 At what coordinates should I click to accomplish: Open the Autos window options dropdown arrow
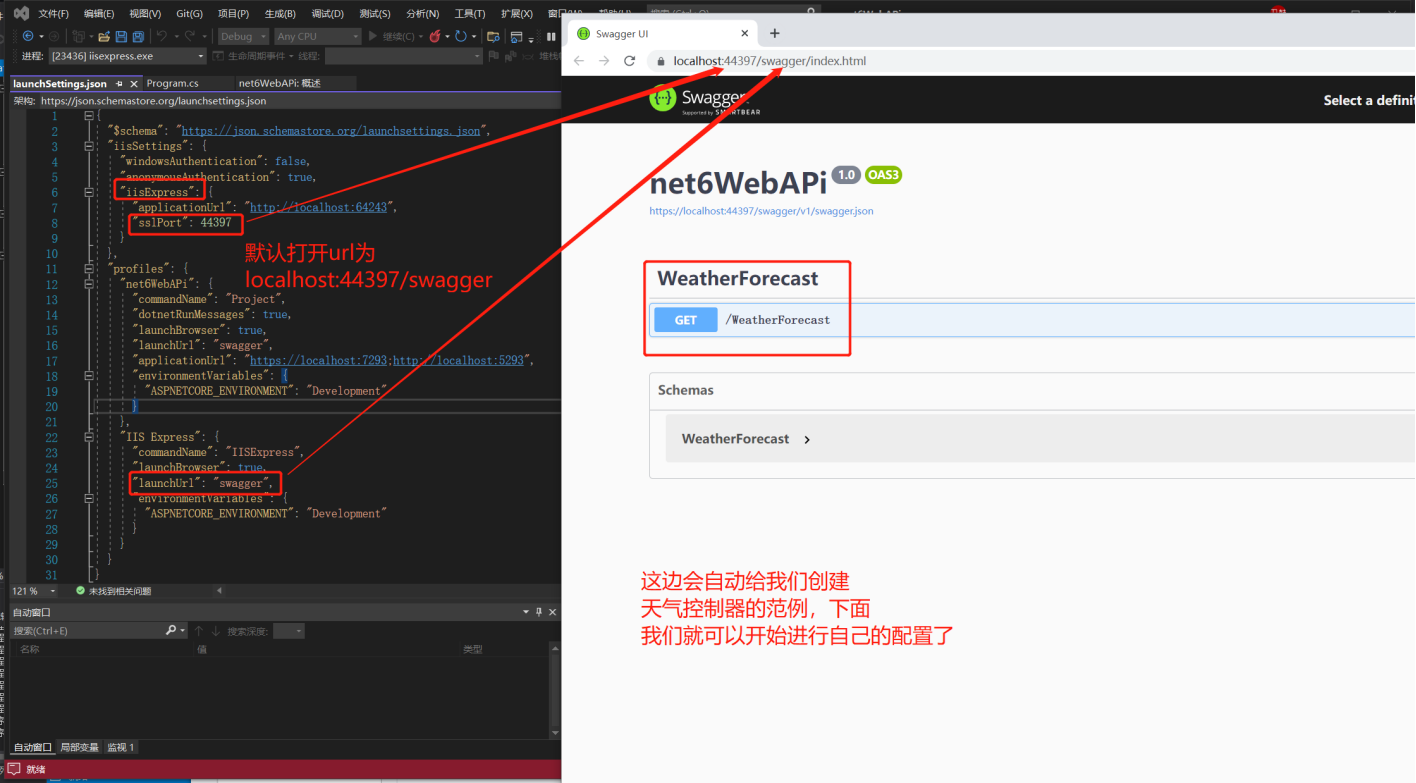pos(525,612)
